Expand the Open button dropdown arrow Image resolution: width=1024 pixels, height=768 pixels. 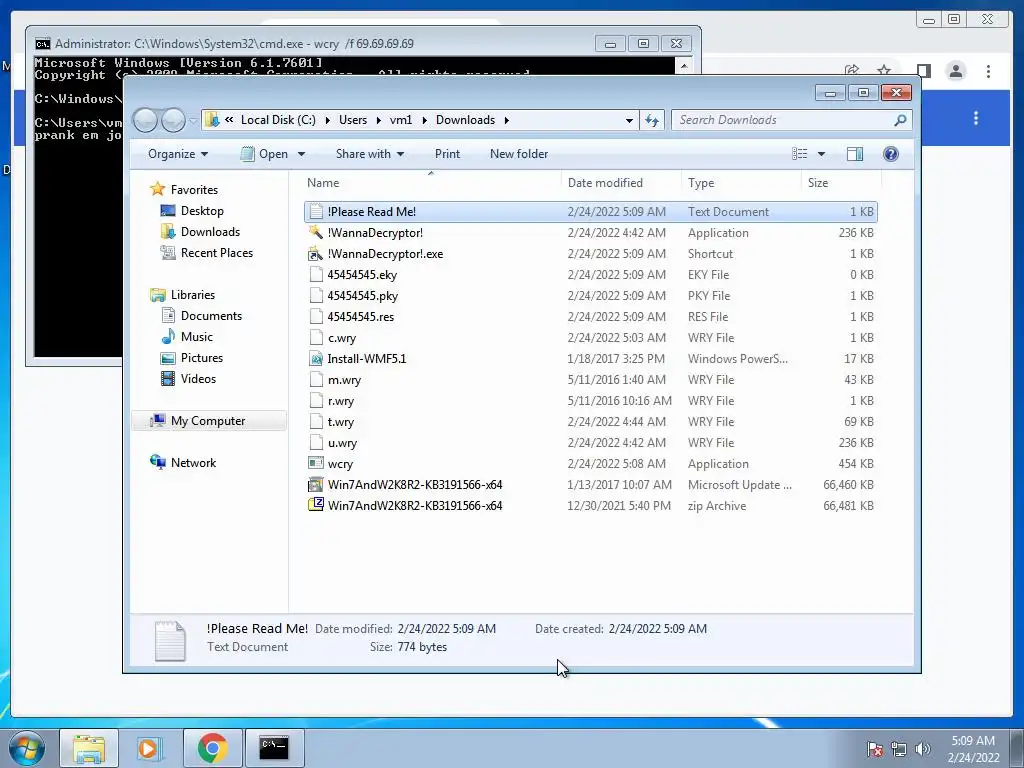pos(301,154)
